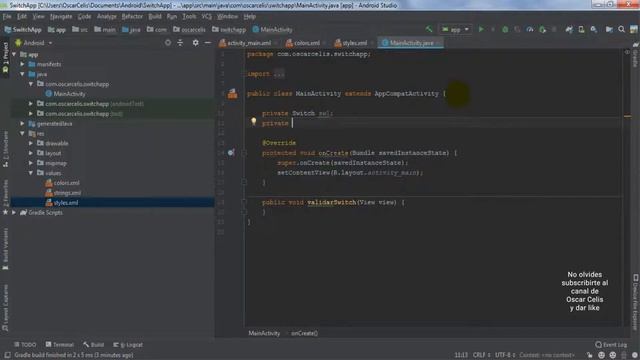
Task: Open the Build menu
Action: click(x=155, y=17)
